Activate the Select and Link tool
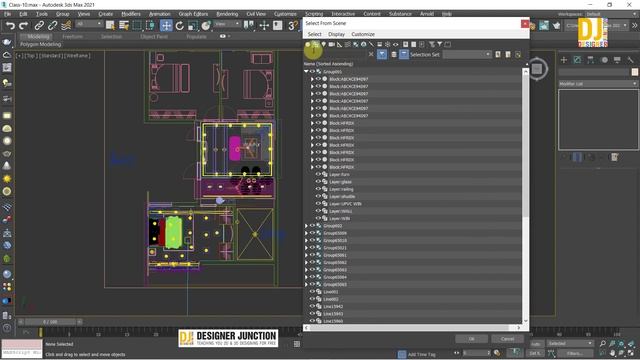 (39, 26)
